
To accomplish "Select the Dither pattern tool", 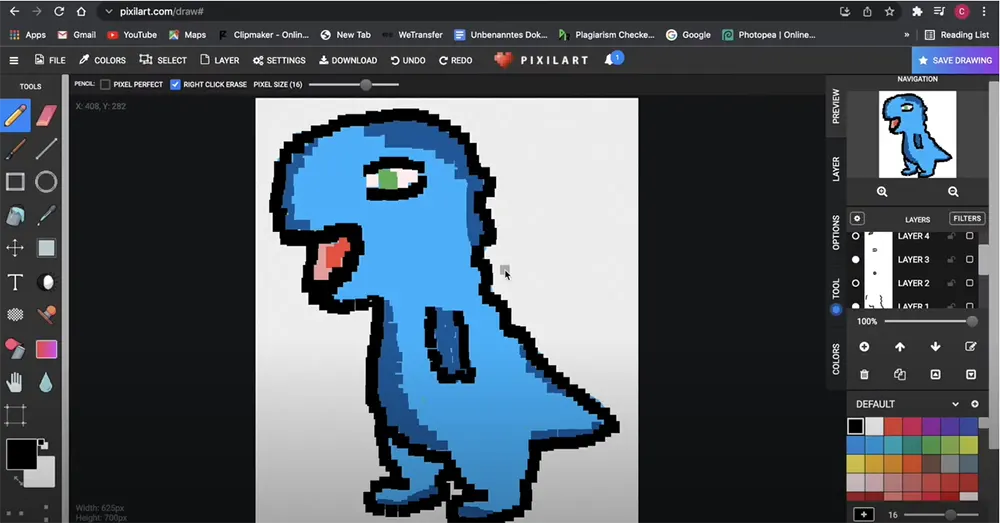I will 15,315.
